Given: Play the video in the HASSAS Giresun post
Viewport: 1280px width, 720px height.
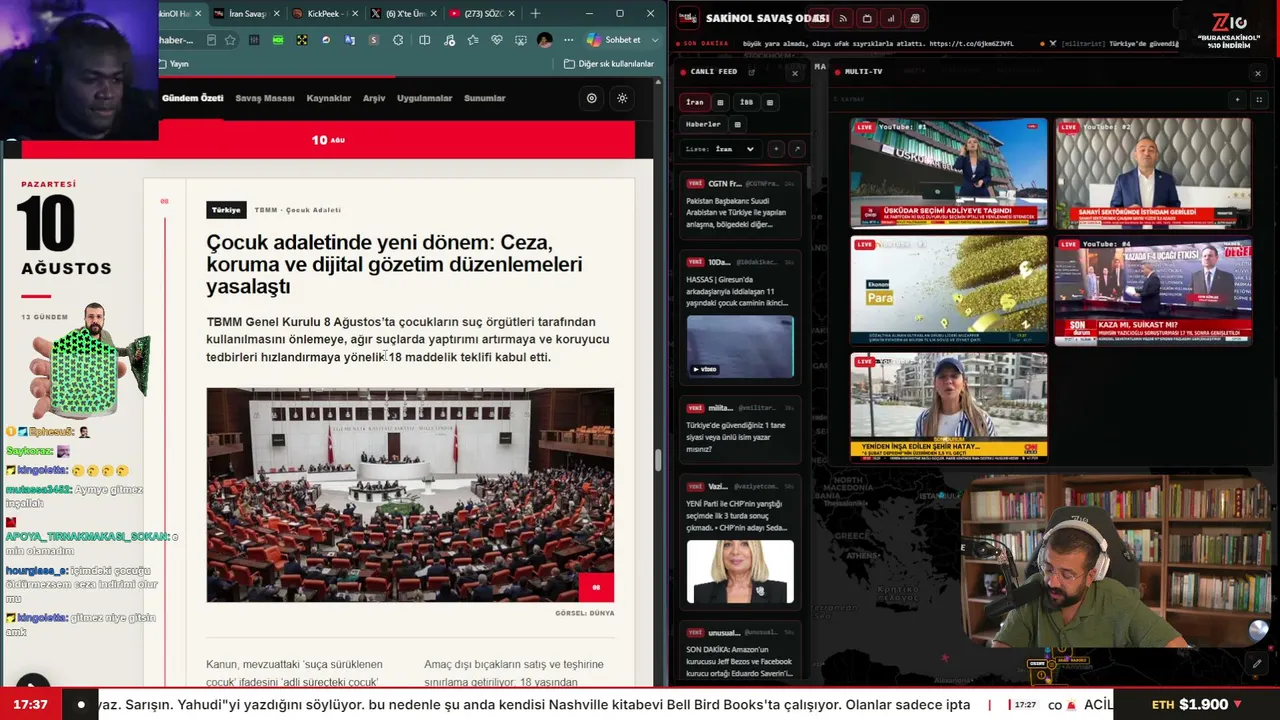Looking at the screenshot, I should [740, 347].
